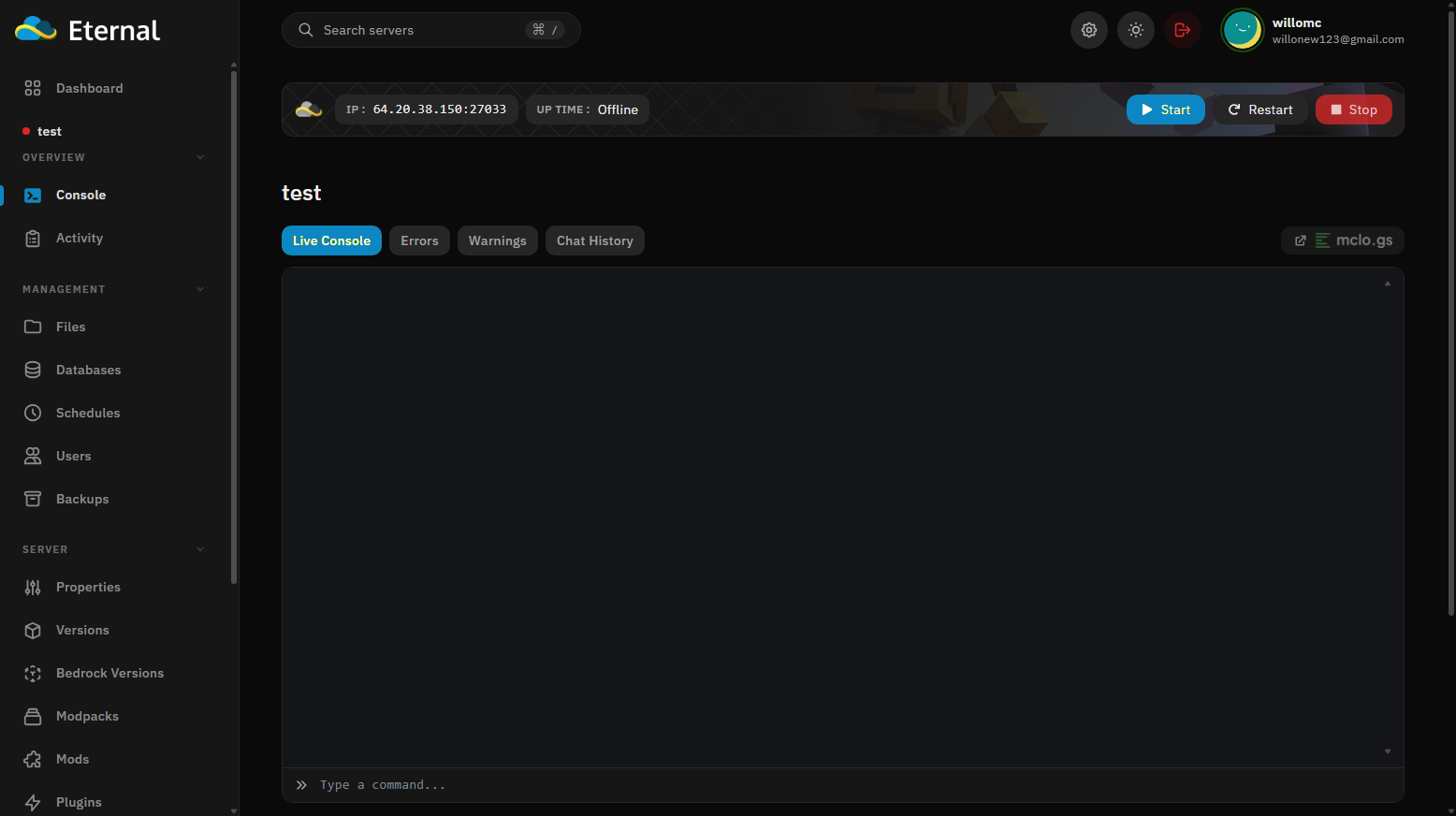Collapse the OVERVIEW section chevron

(200, 157)
